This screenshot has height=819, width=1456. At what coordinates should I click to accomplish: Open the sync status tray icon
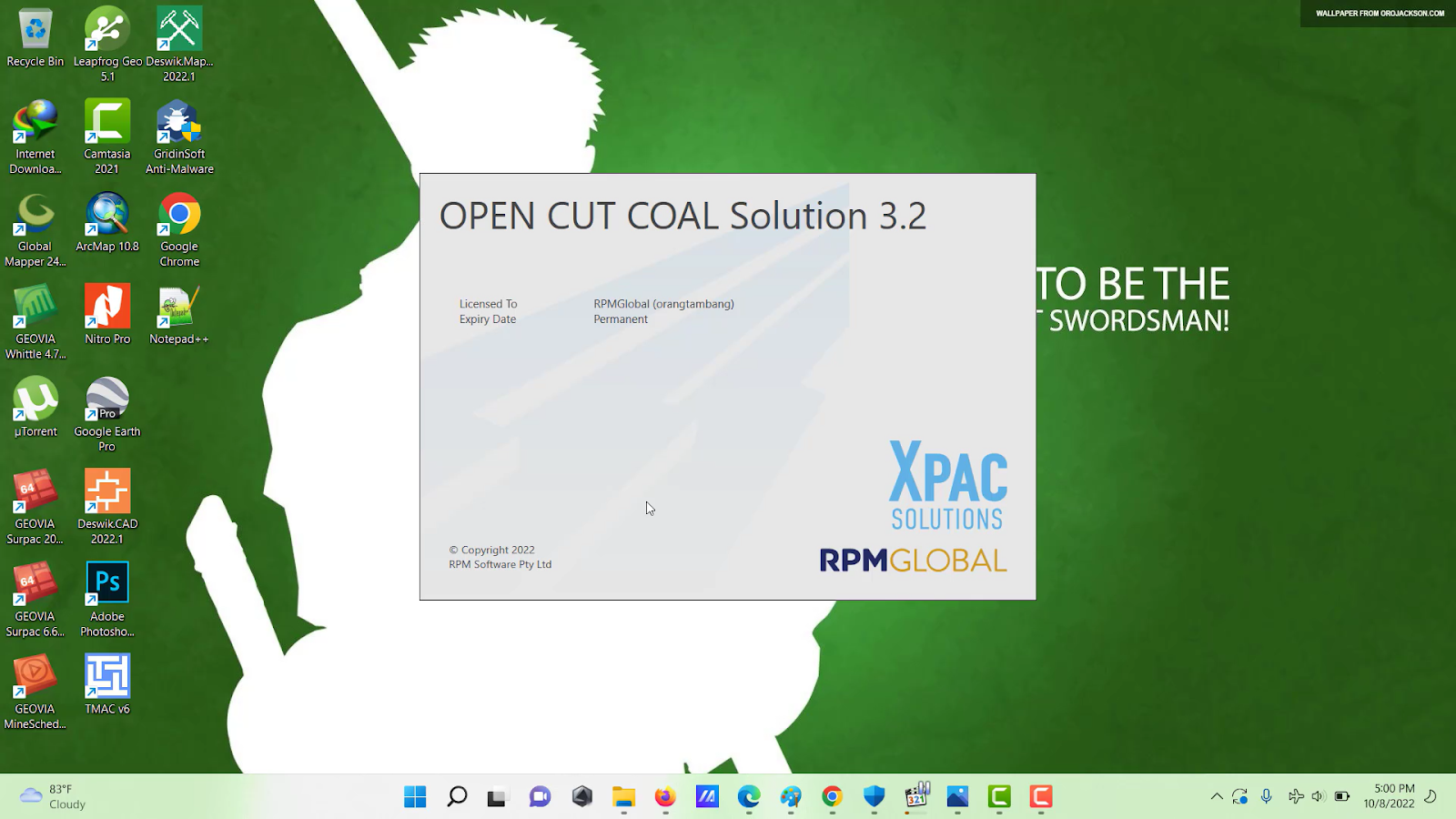coord(1239,797)
